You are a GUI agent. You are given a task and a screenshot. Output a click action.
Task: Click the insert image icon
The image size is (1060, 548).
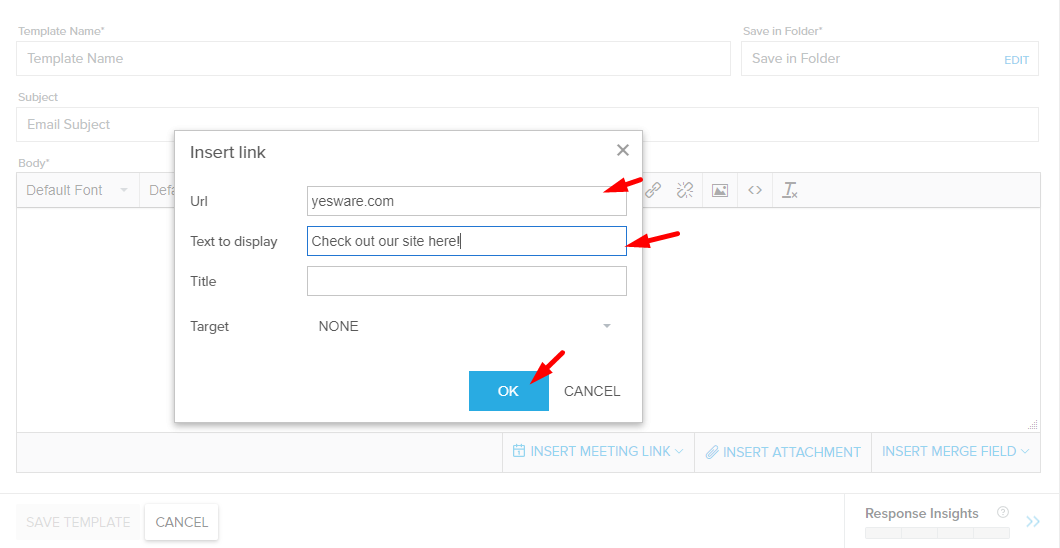tap(720, 190)
